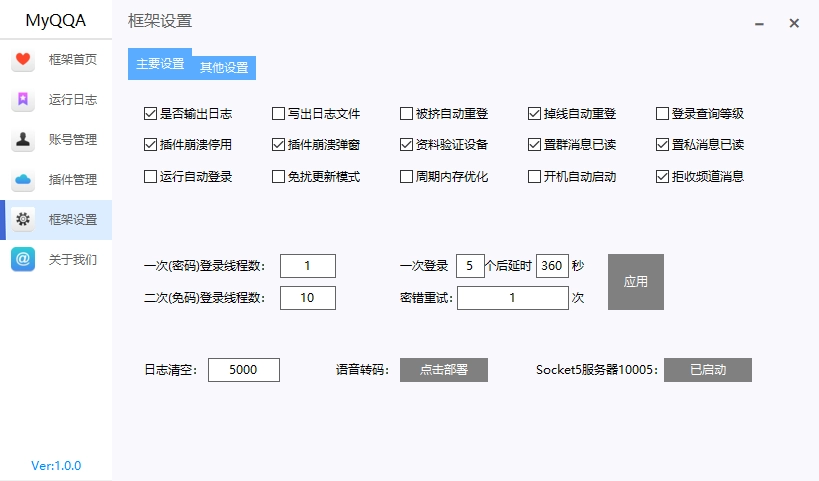Toggle the 开机自动启动 checkbox
Viewport: 819px width, 481px height.
point(535,177)
